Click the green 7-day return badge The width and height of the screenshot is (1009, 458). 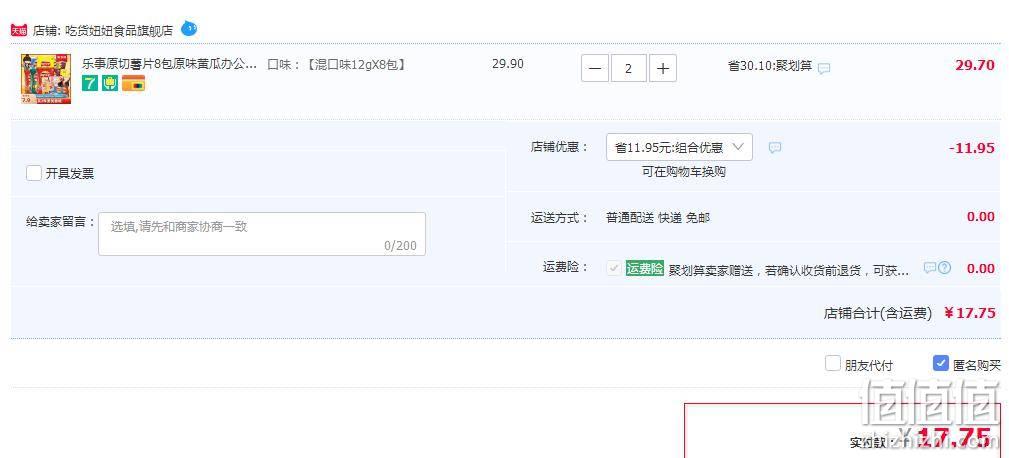90,83
